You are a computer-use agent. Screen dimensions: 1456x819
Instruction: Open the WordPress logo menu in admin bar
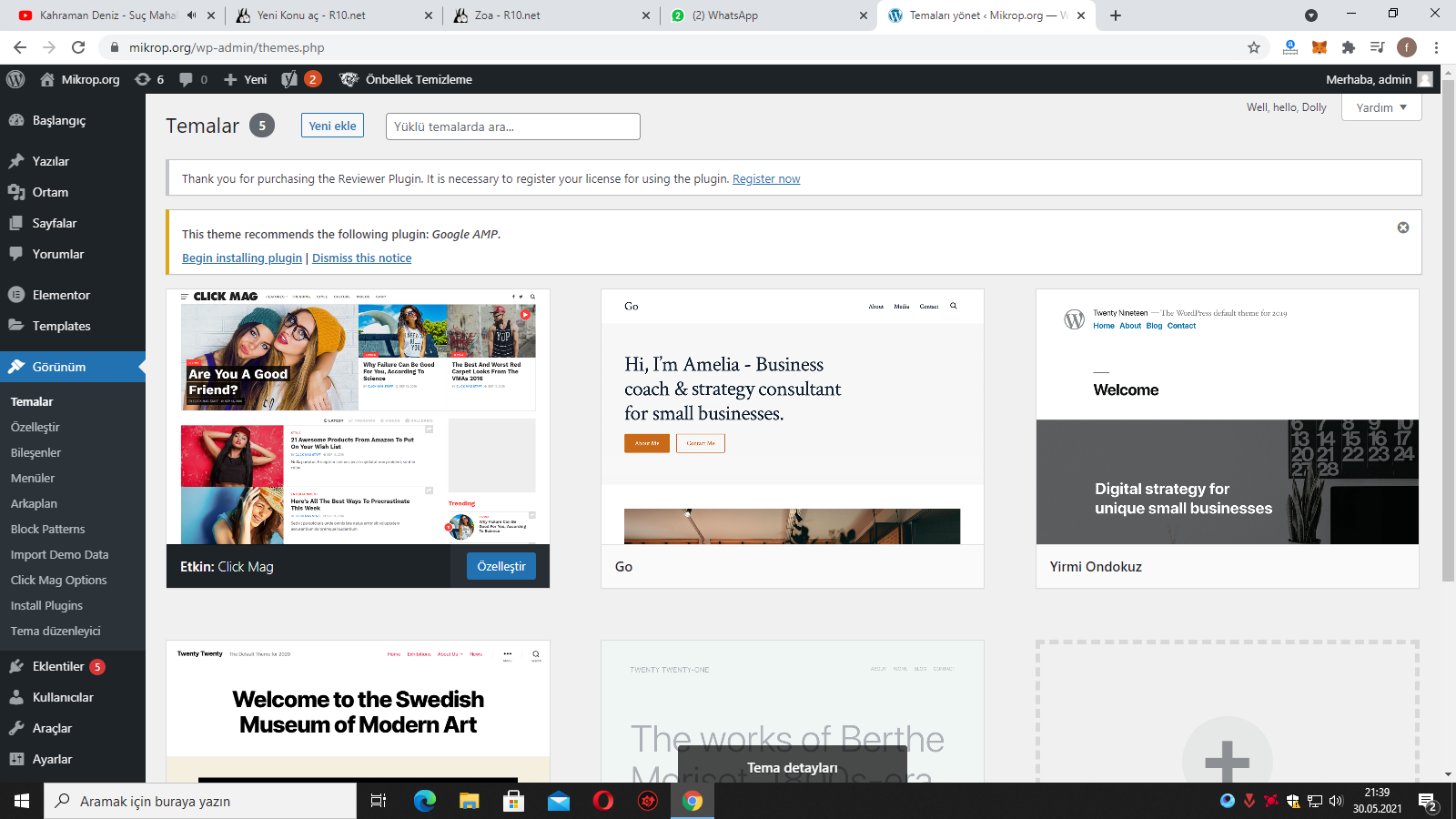click(x=15, y=79)
